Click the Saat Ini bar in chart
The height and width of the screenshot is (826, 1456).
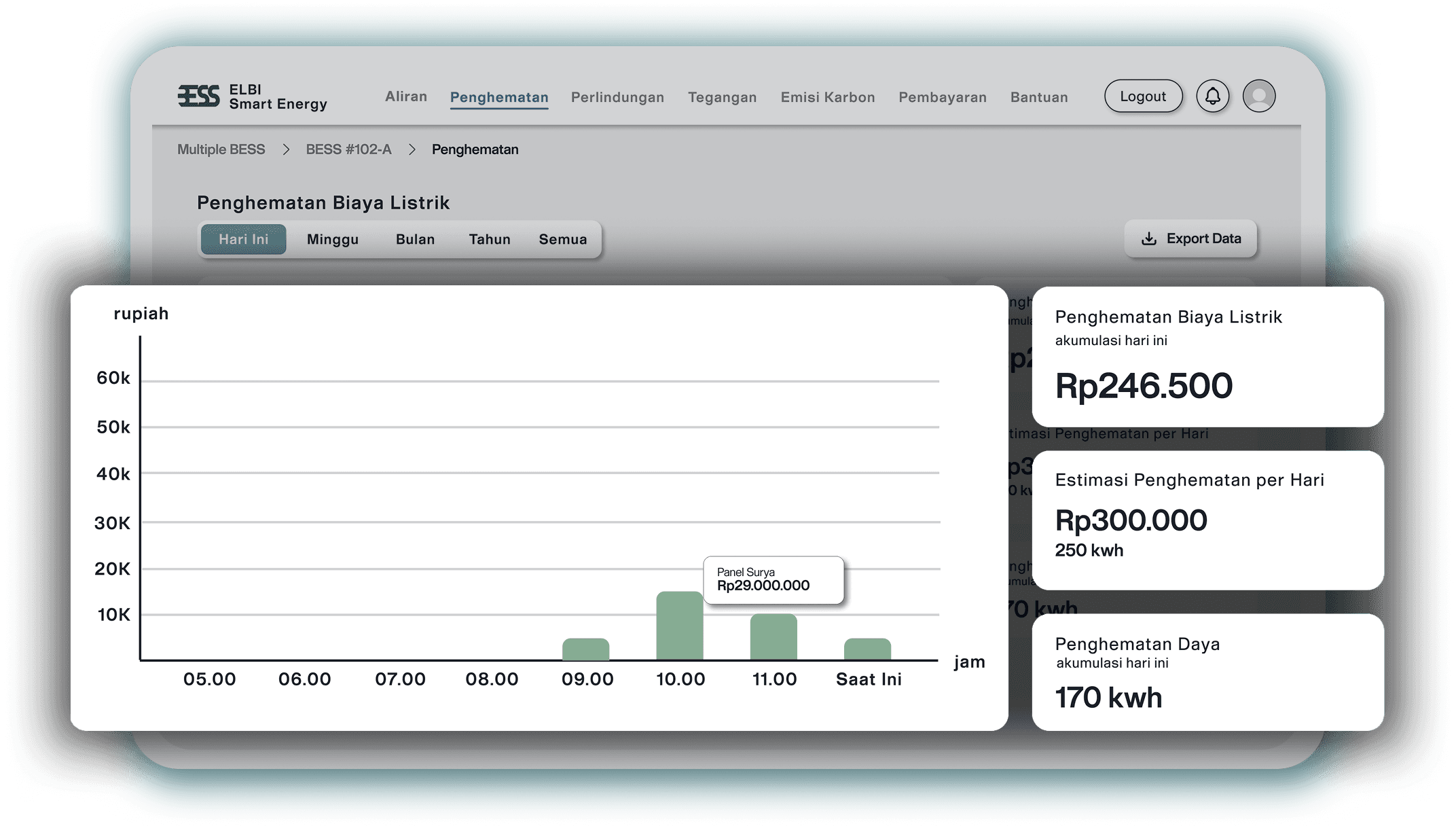click(867, 649)
